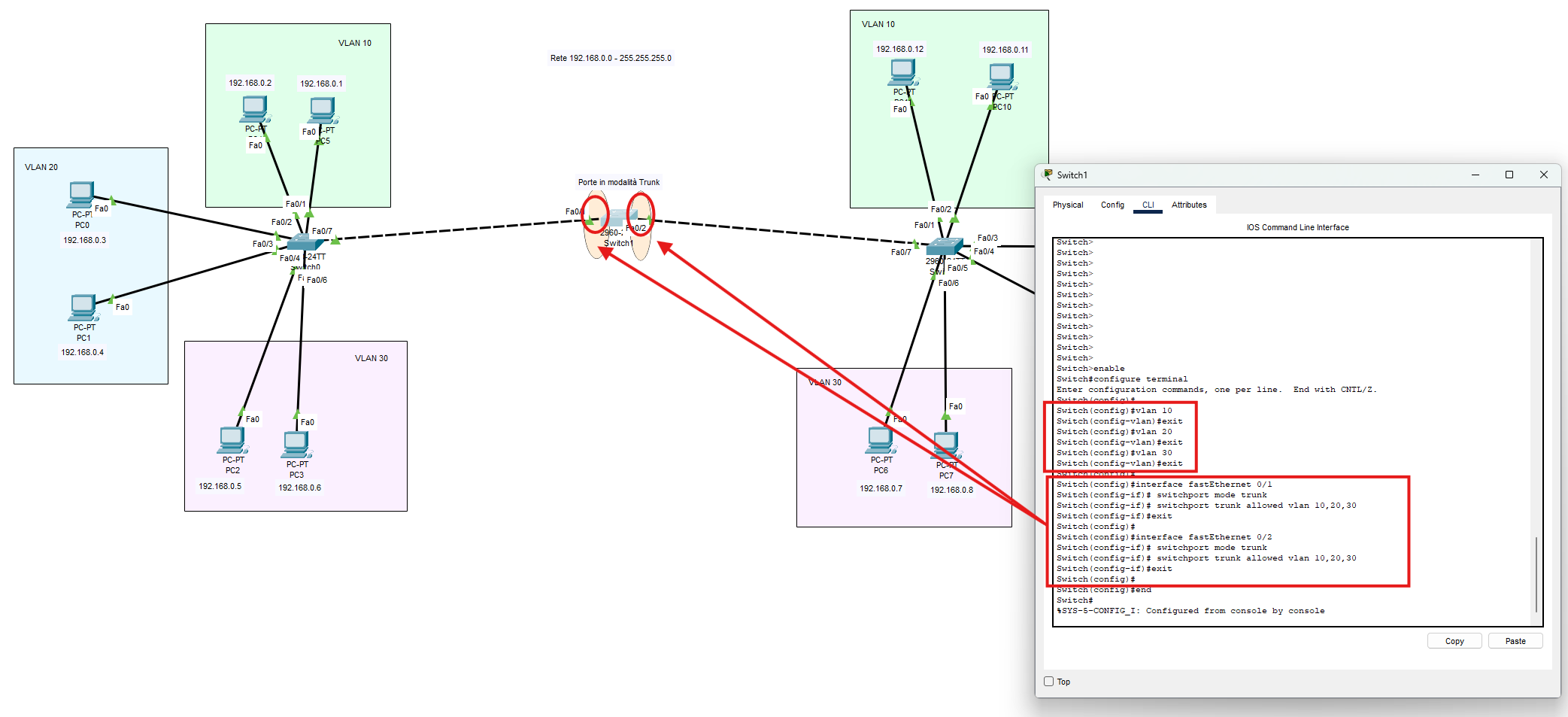Toggle the Top checkbox in Switch1 window
The height and width of the screenshot is (717, 1568).
(x=1048, y=682)
